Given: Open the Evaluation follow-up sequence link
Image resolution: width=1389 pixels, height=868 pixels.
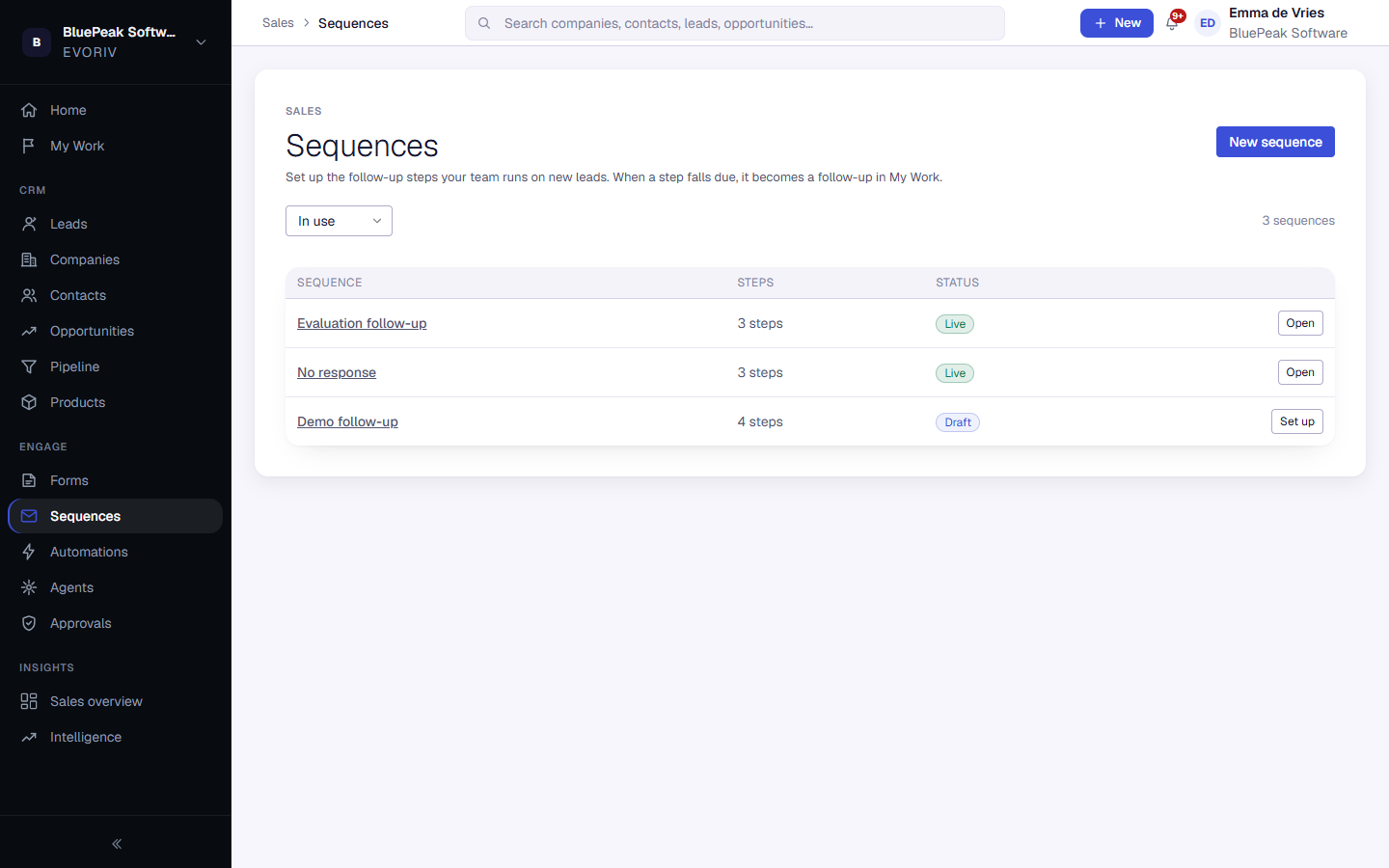Looking at the screenshot, I should pyautogui.click(x=362, y=323).
